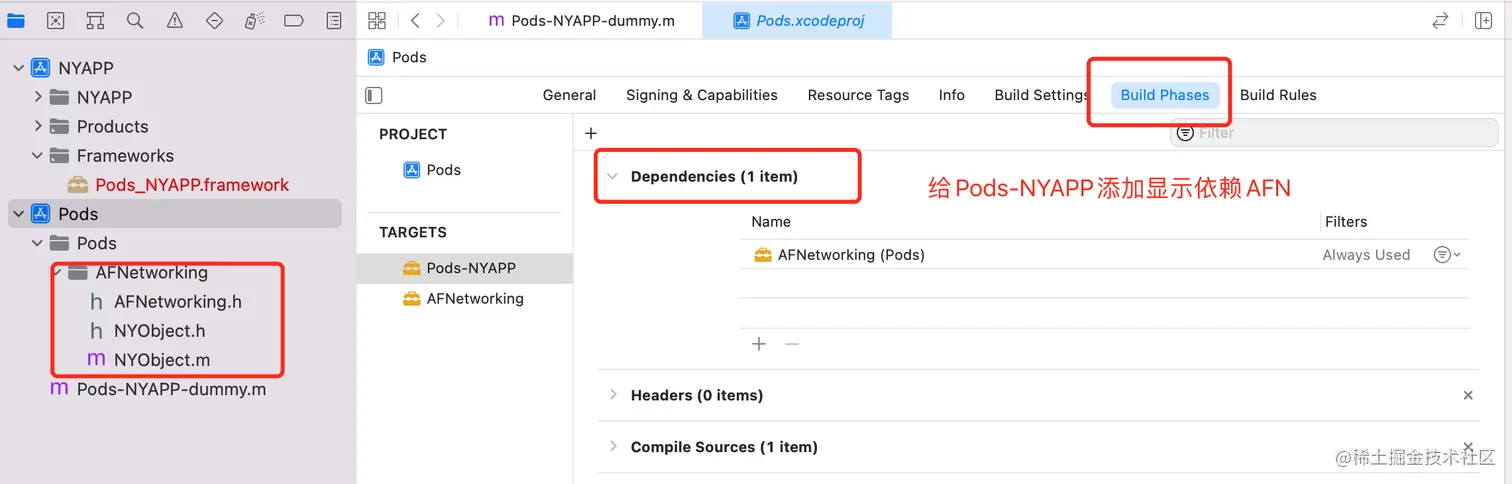Expand the Headers build phase
This screenshot has height=484, width=1512.
(x=612, y=395)
